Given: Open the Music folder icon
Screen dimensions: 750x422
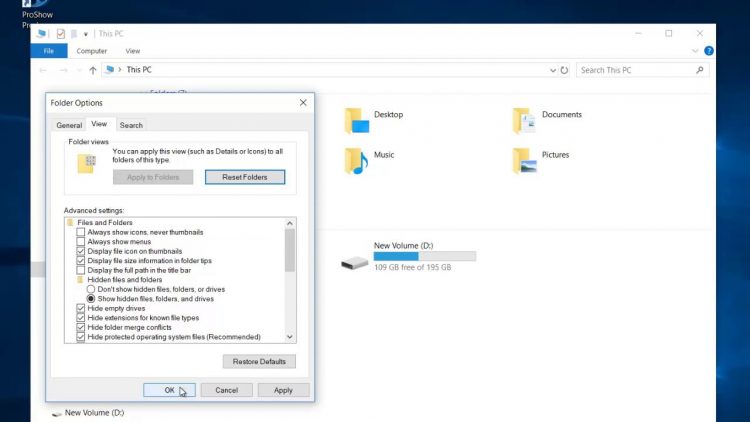Looking at the screenshot, I should [x=356, y=161].
